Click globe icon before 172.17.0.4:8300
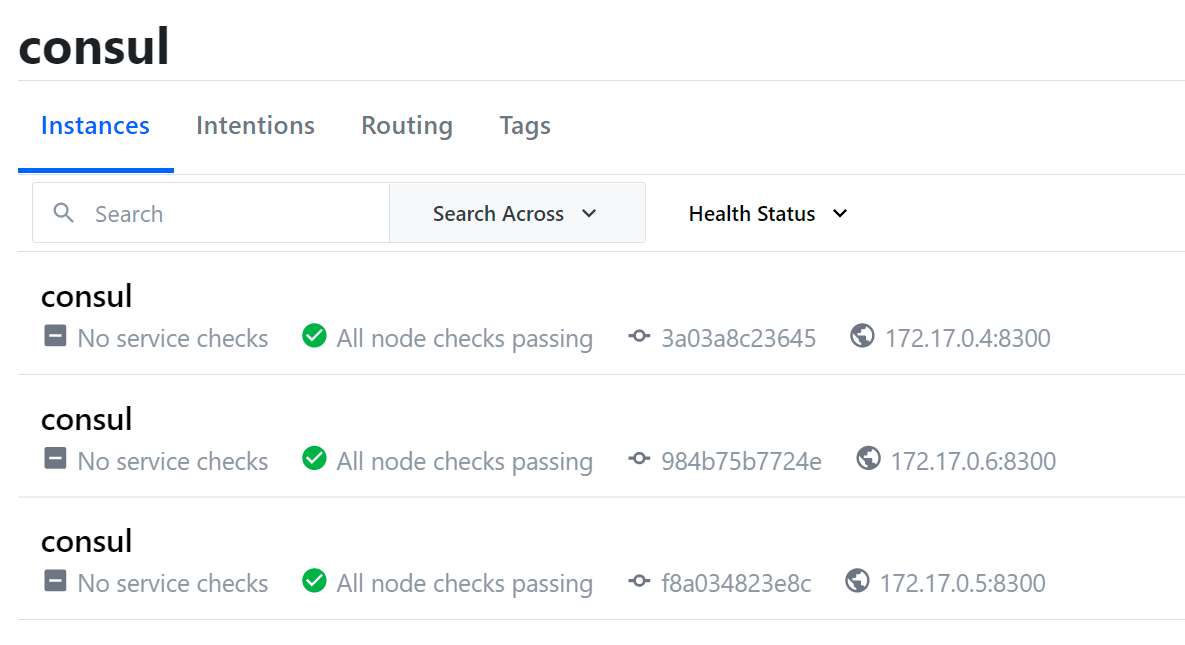1185x645 pixels. tap(862, 336)
